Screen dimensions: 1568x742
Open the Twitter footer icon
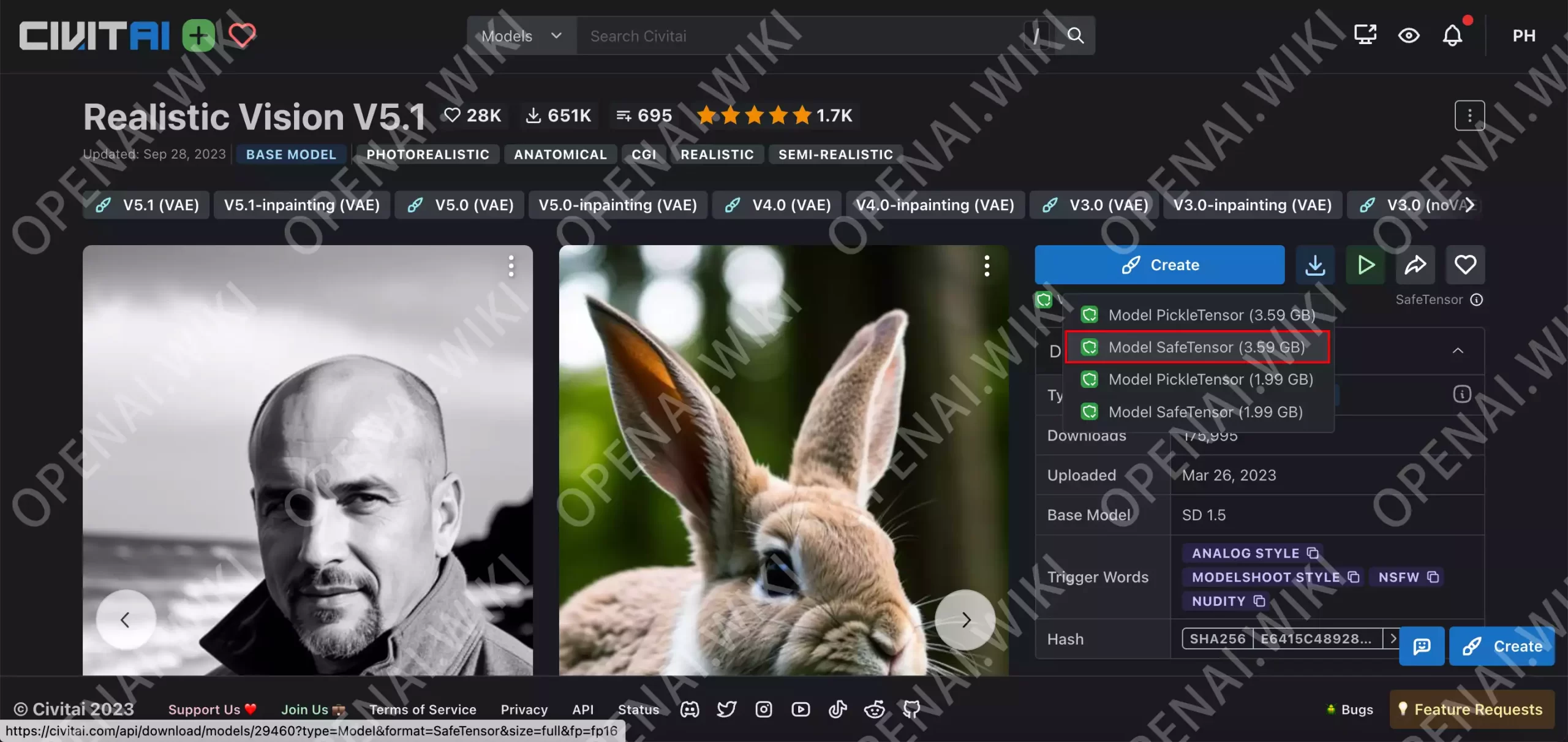pos(726,709)
